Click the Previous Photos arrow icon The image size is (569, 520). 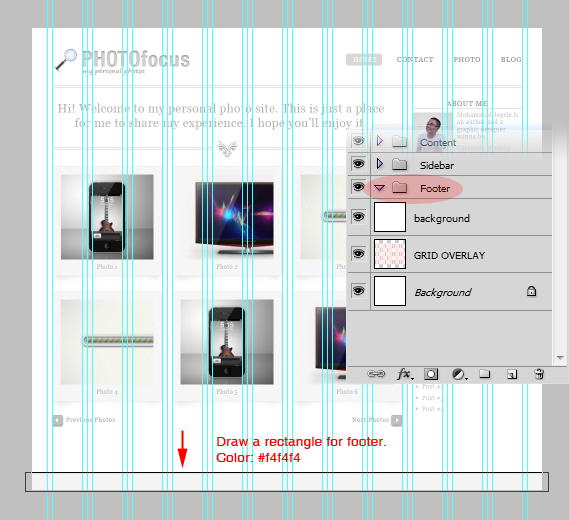58,420
